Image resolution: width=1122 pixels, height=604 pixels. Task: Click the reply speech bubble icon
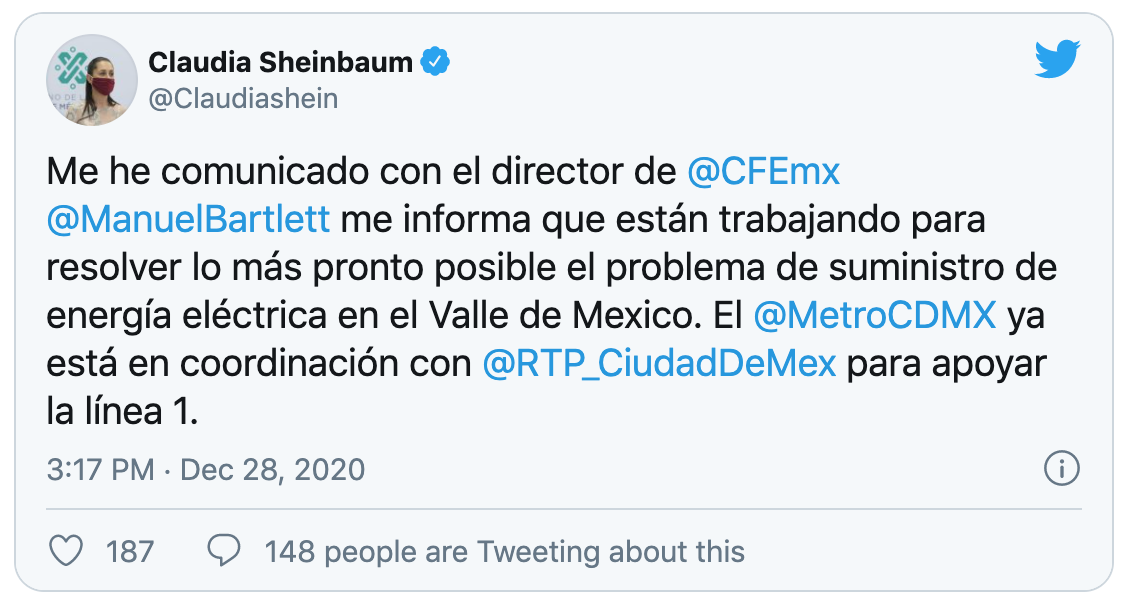tap(224, 550)
